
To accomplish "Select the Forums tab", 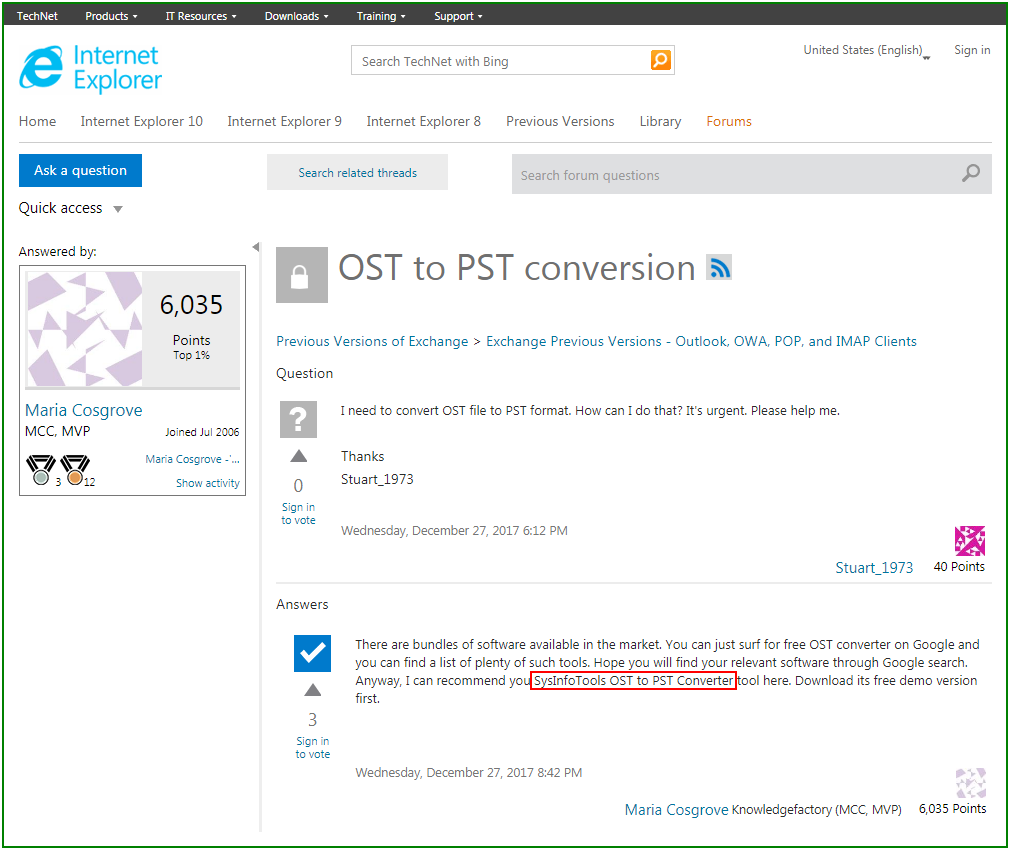I will coord(729,121).
